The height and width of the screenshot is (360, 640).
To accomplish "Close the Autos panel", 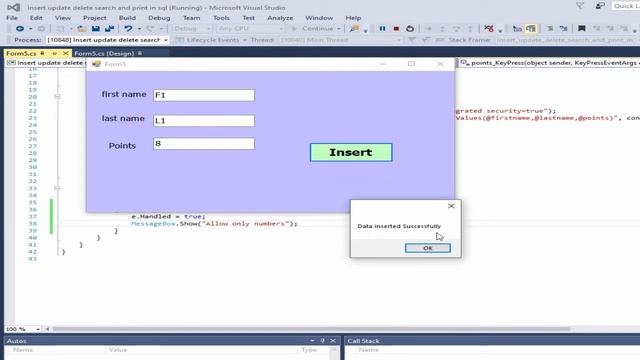I will (x=333, y=340).
